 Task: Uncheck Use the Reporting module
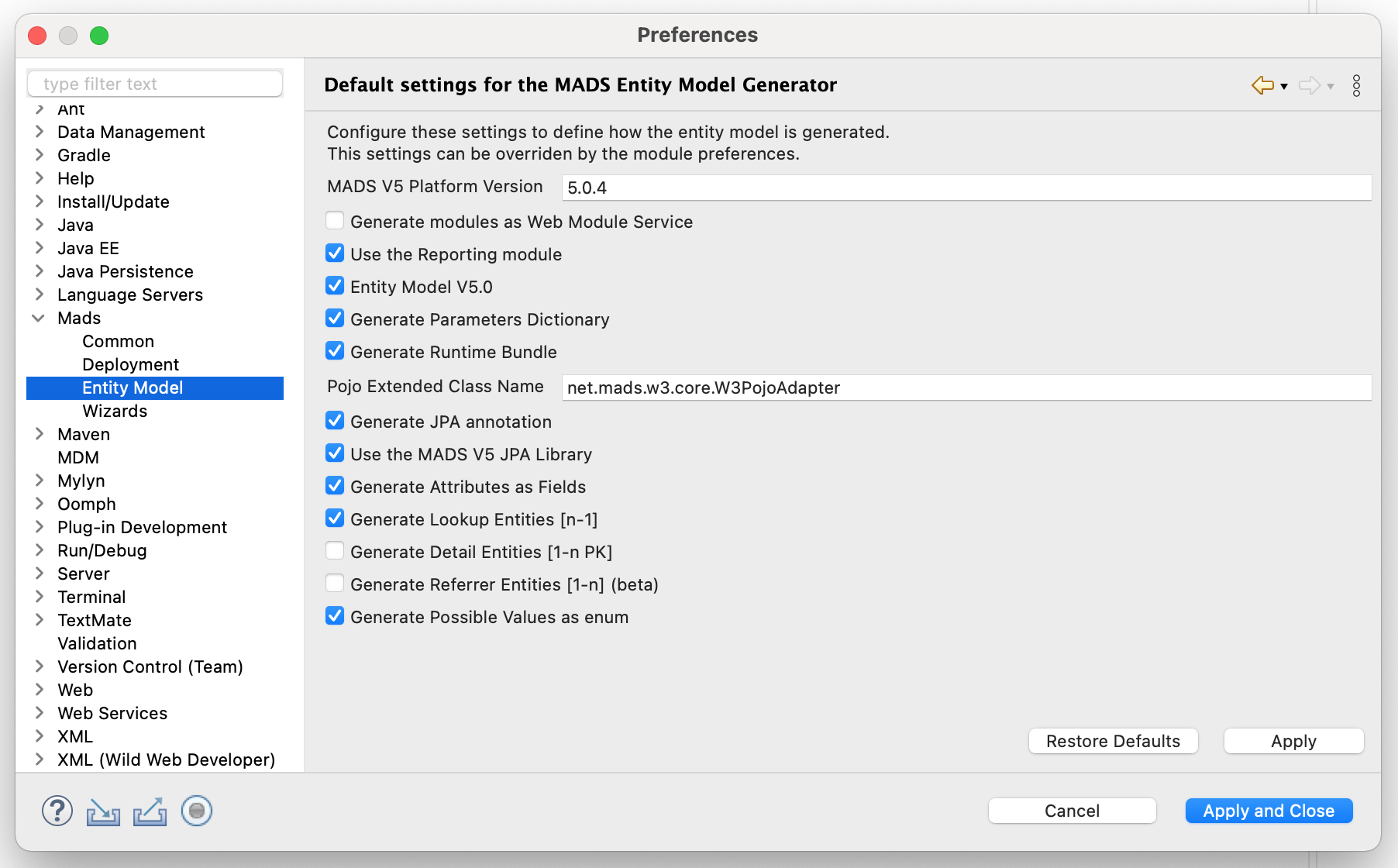(x=334, y=253)
